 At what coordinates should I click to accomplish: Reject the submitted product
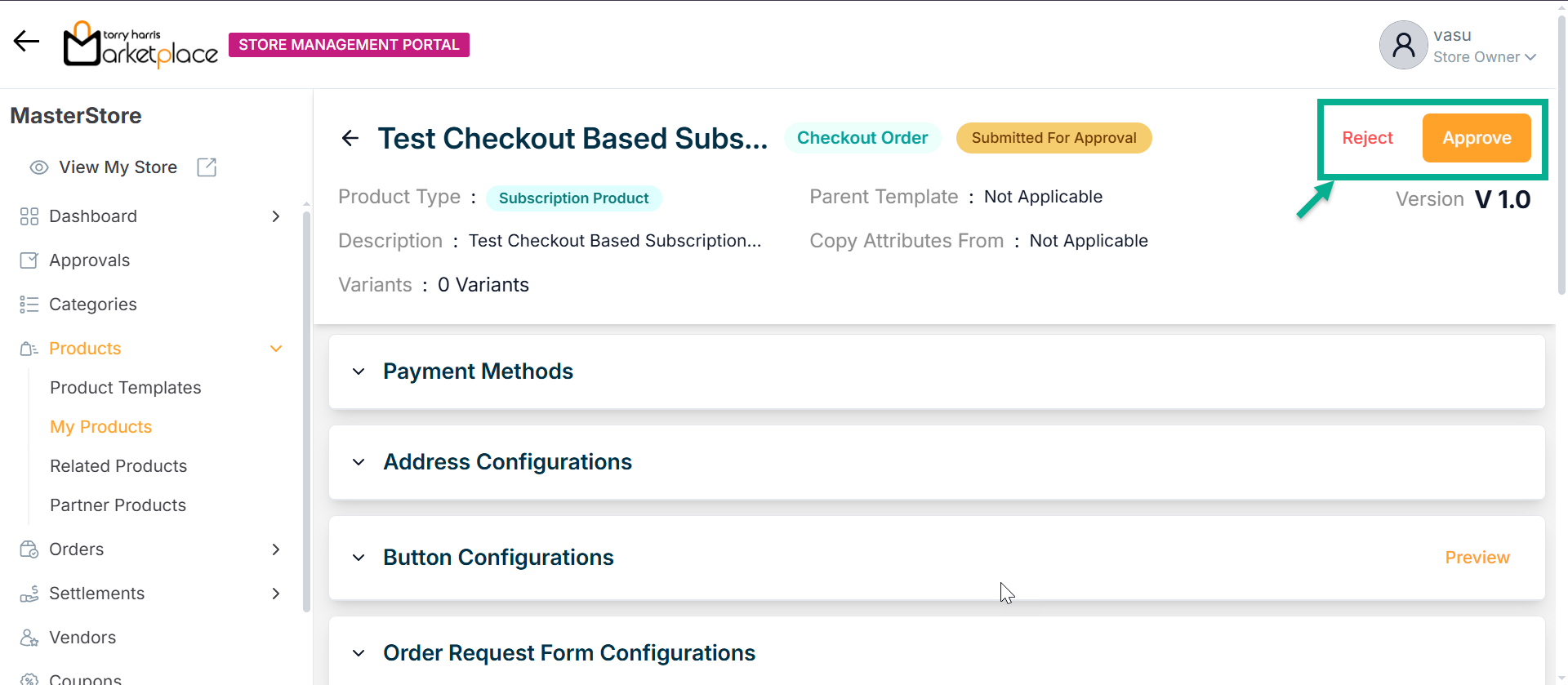pos(1367,138)
